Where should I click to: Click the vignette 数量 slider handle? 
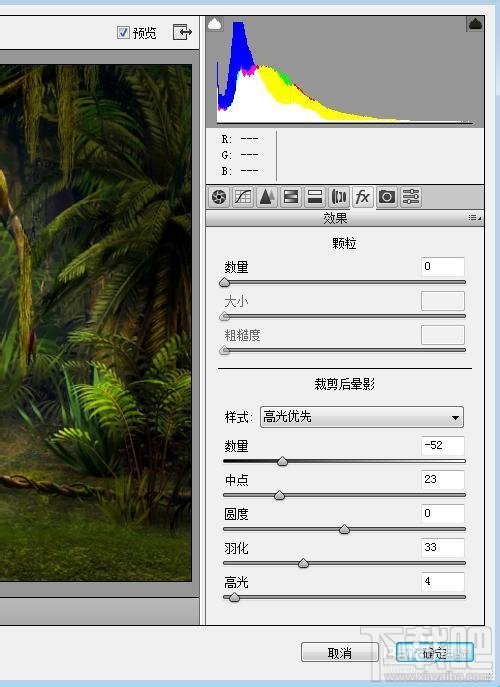[x=283, y=461]
